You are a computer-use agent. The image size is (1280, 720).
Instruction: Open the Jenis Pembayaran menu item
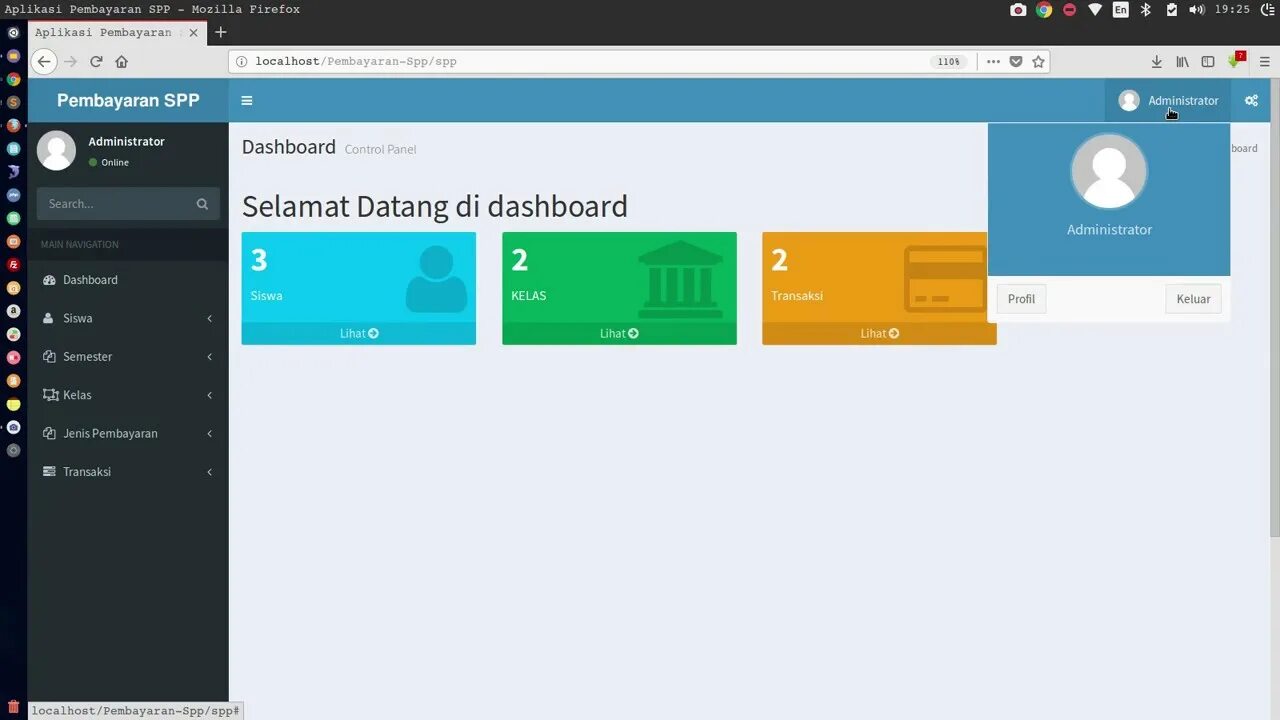128,433
